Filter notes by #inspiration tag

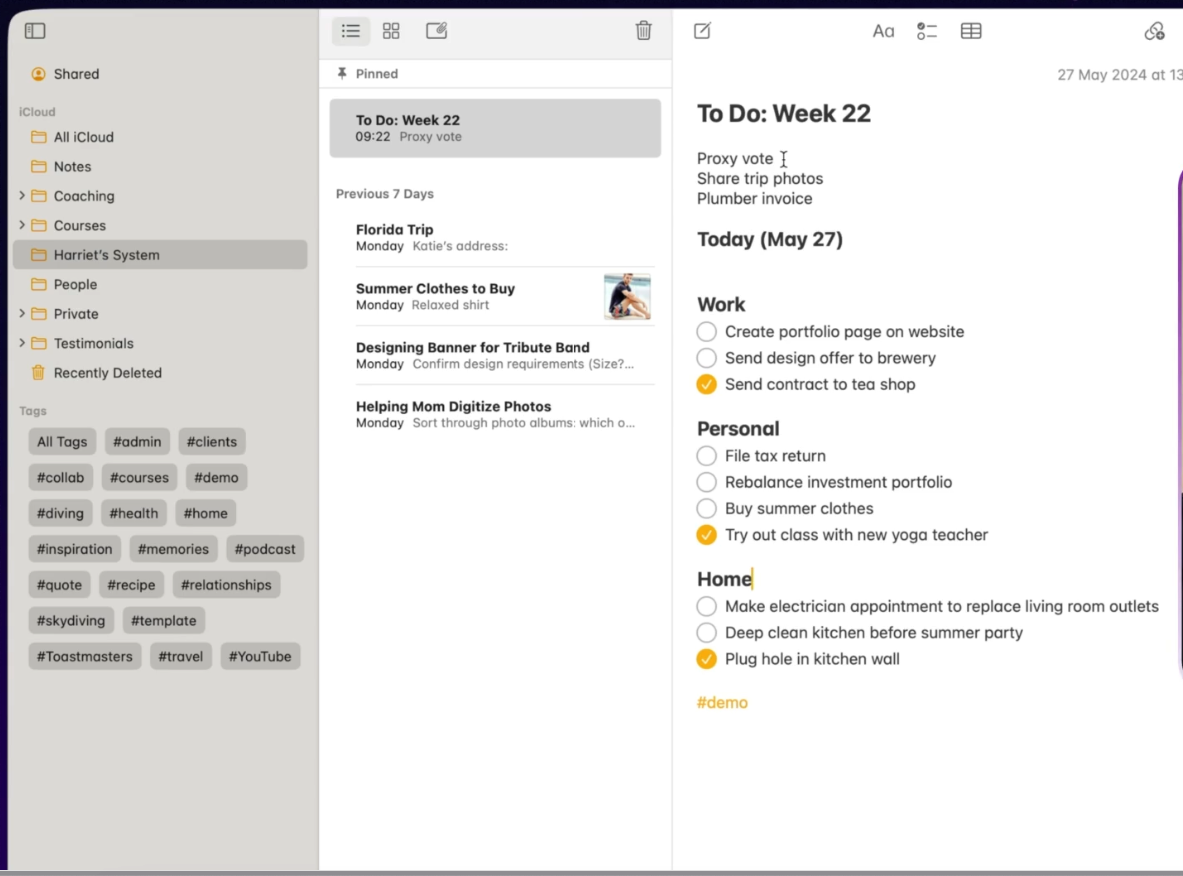click(x=74, y=549)
